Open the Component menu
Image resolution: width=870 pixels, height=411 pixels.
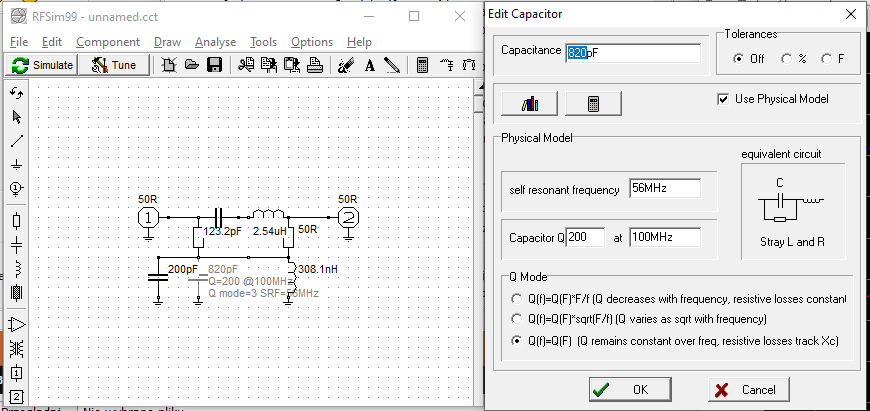coord(108,42)
